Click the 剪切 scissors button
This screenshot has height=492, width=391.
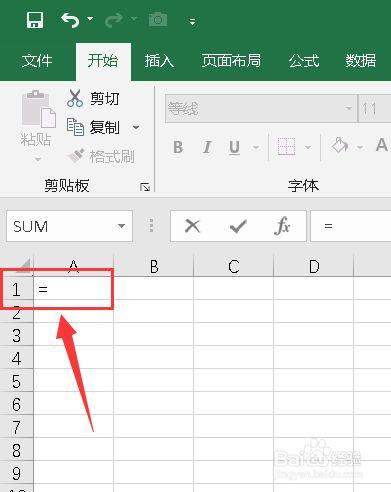[93, 99]
